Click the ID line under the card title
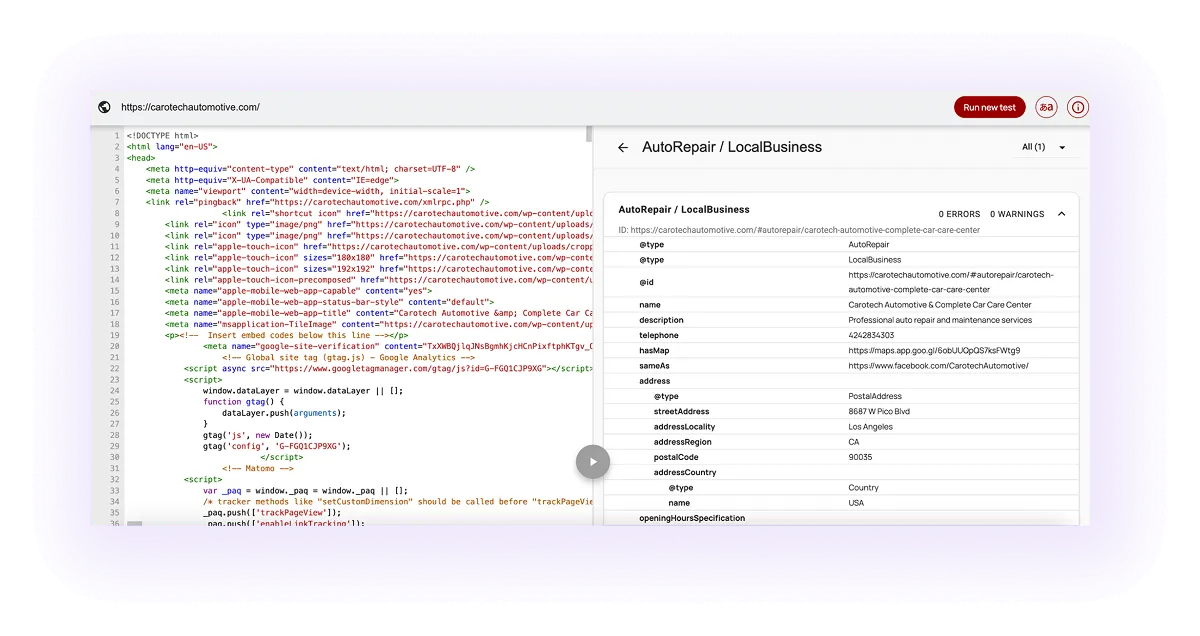 pyautogui.click(x=798, y=230)
